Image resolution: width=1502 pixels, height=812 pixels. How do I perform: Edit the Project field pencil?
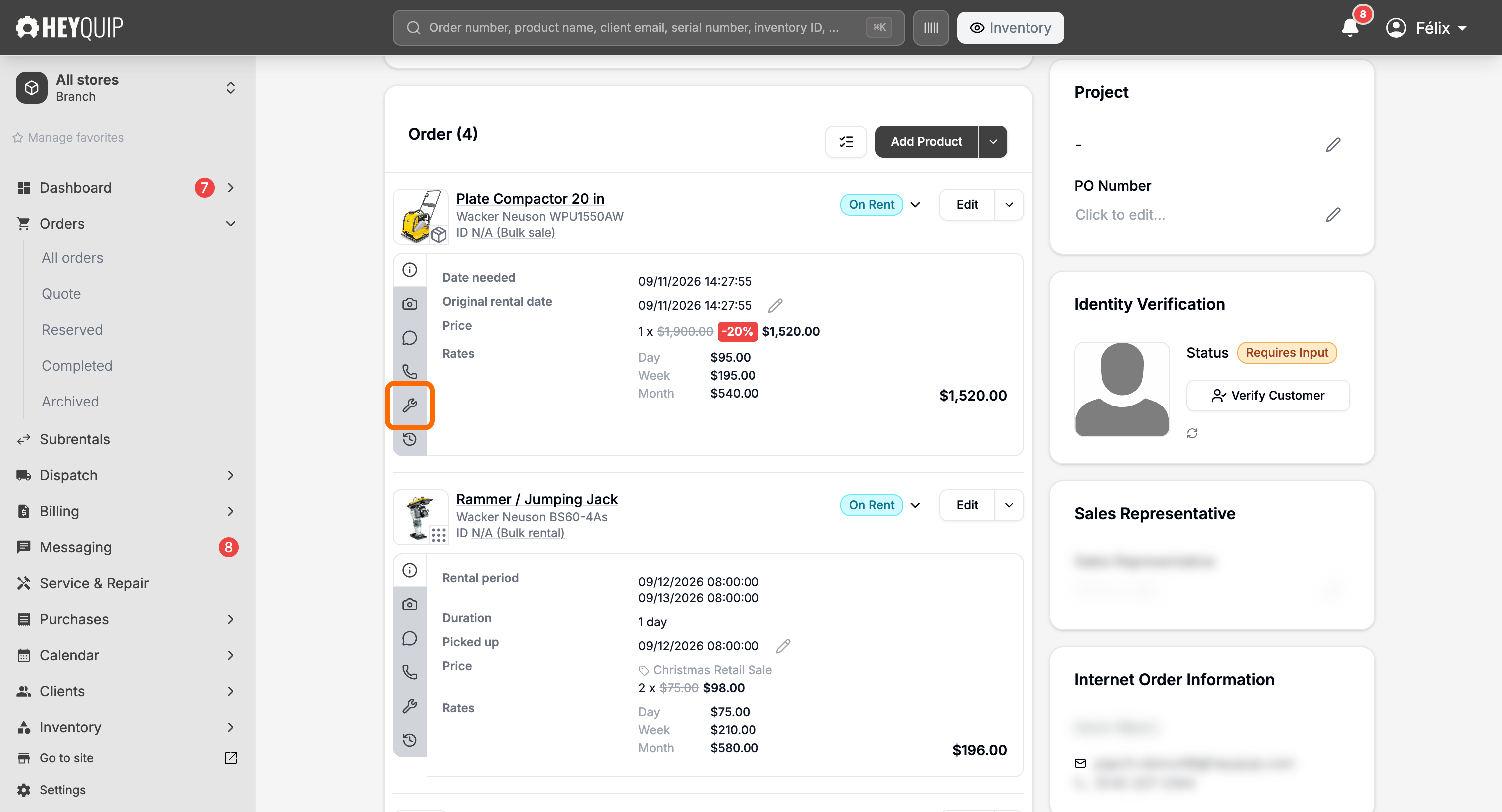(1333, 144)
